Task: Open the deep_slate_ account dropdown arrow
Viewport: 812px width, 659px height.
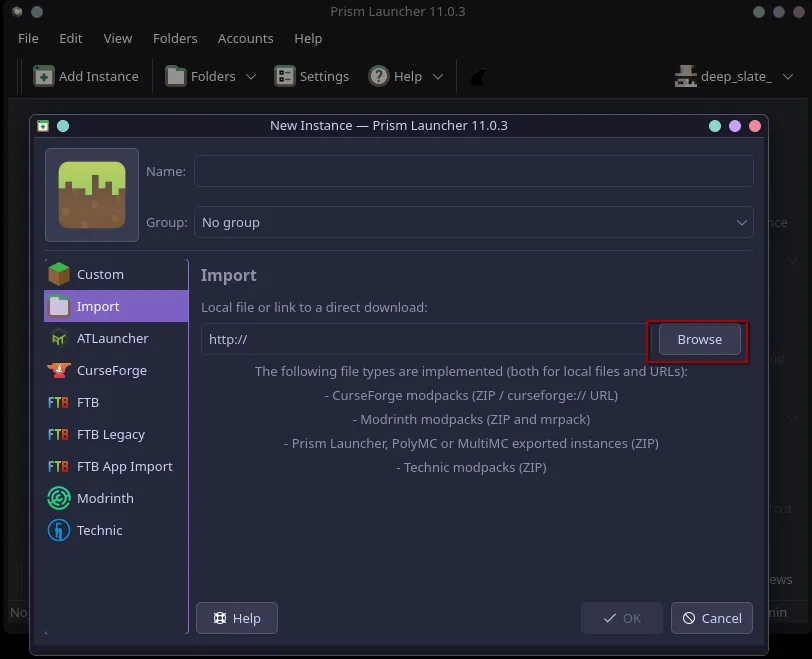Action: coord(788,77)
